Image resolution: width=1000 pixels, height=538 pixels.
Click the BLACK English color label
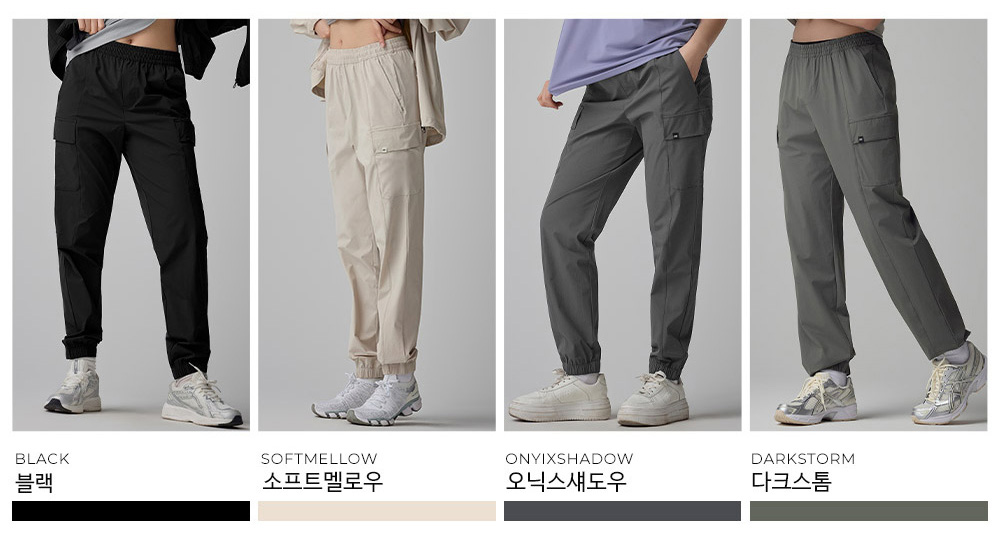(42, 458)
